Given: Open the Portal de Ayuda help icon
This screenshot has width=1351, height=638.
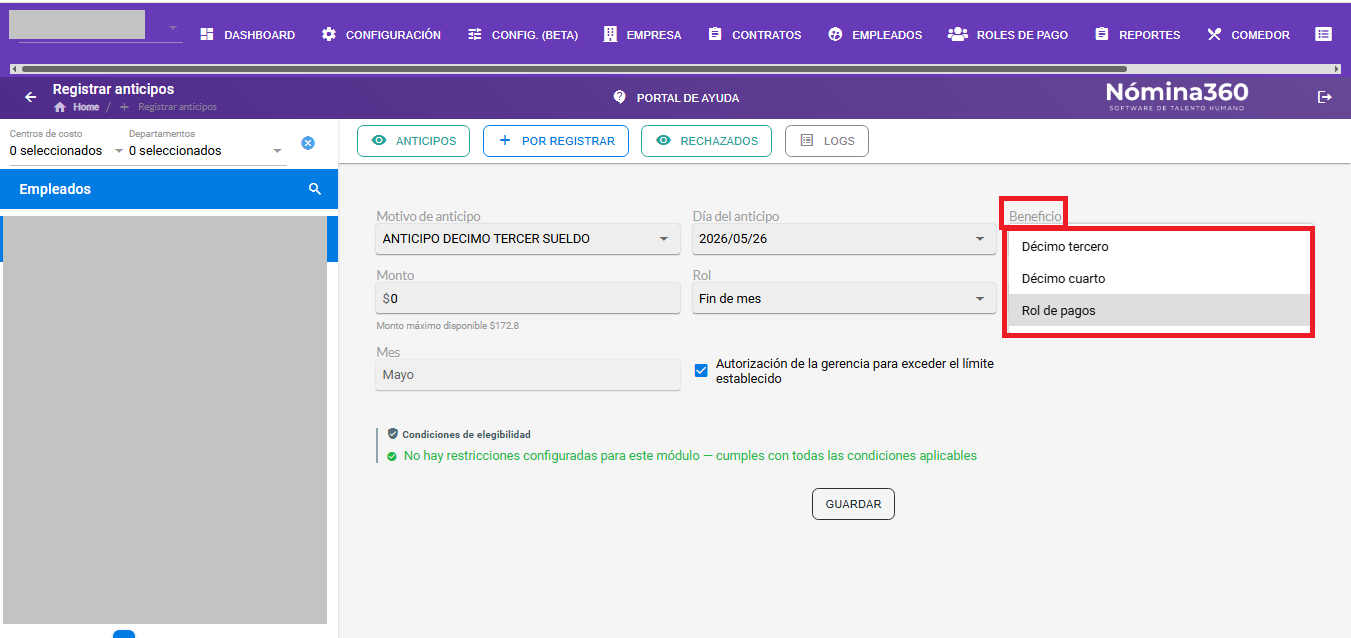Looking at the screenshot, I should pos(619,97).
